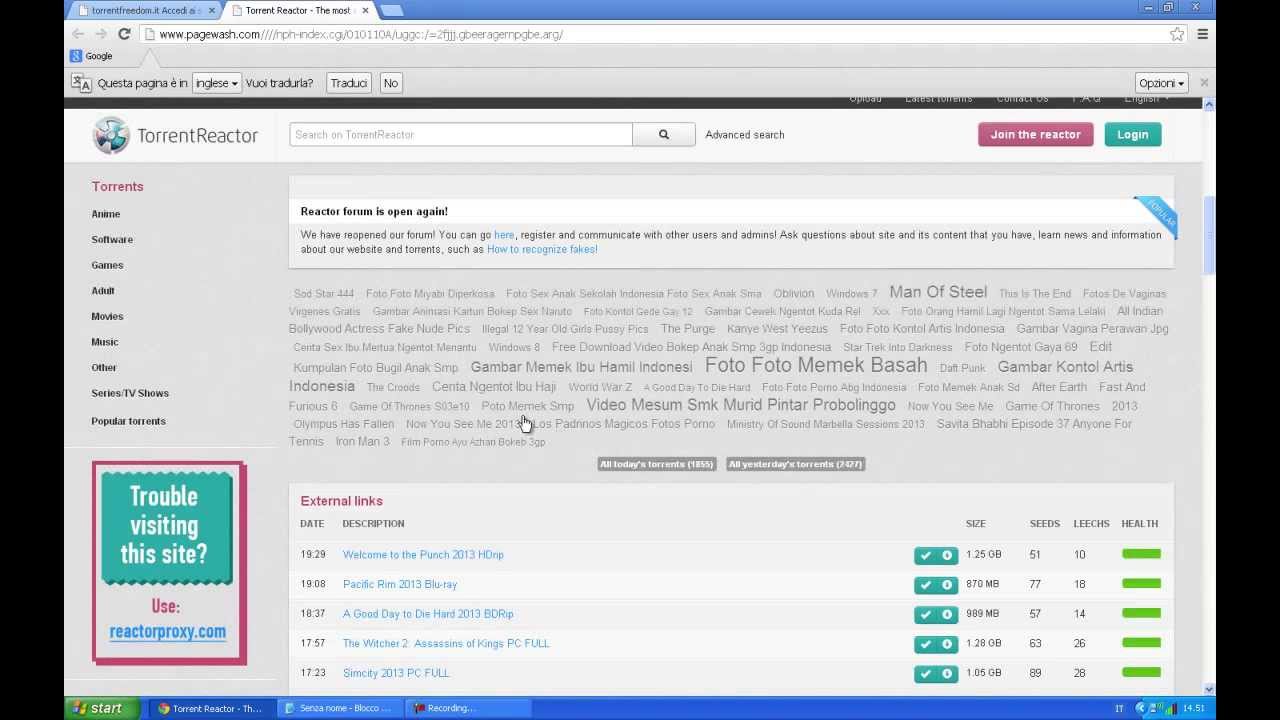Show hidden tray icons arrow in taskbar
This screenshot has width=1280, height=720.
pyautogui.click(x=1140, y=708)
